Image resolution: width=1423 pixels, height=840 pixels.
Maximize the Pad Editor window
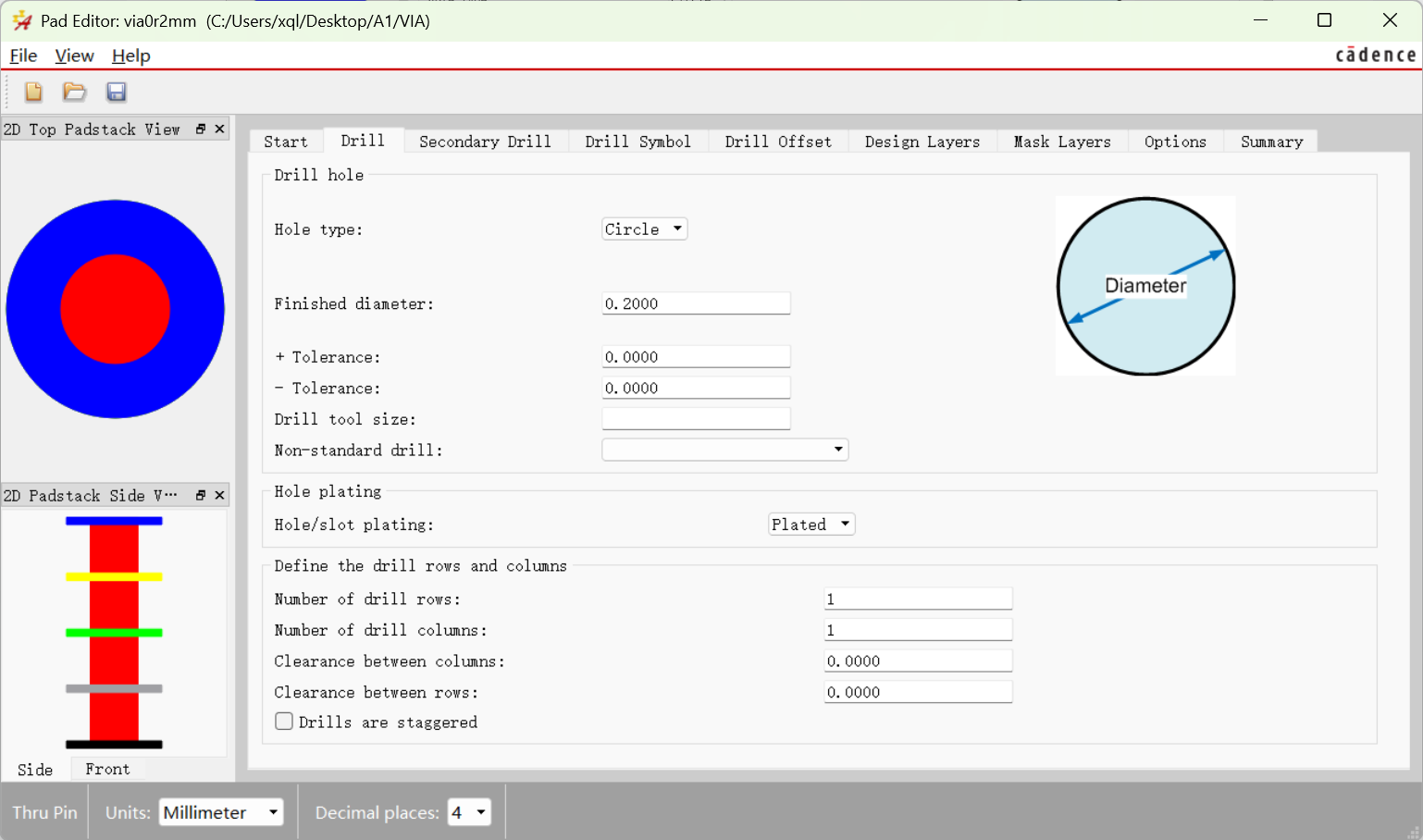(x=1324, y=20)
